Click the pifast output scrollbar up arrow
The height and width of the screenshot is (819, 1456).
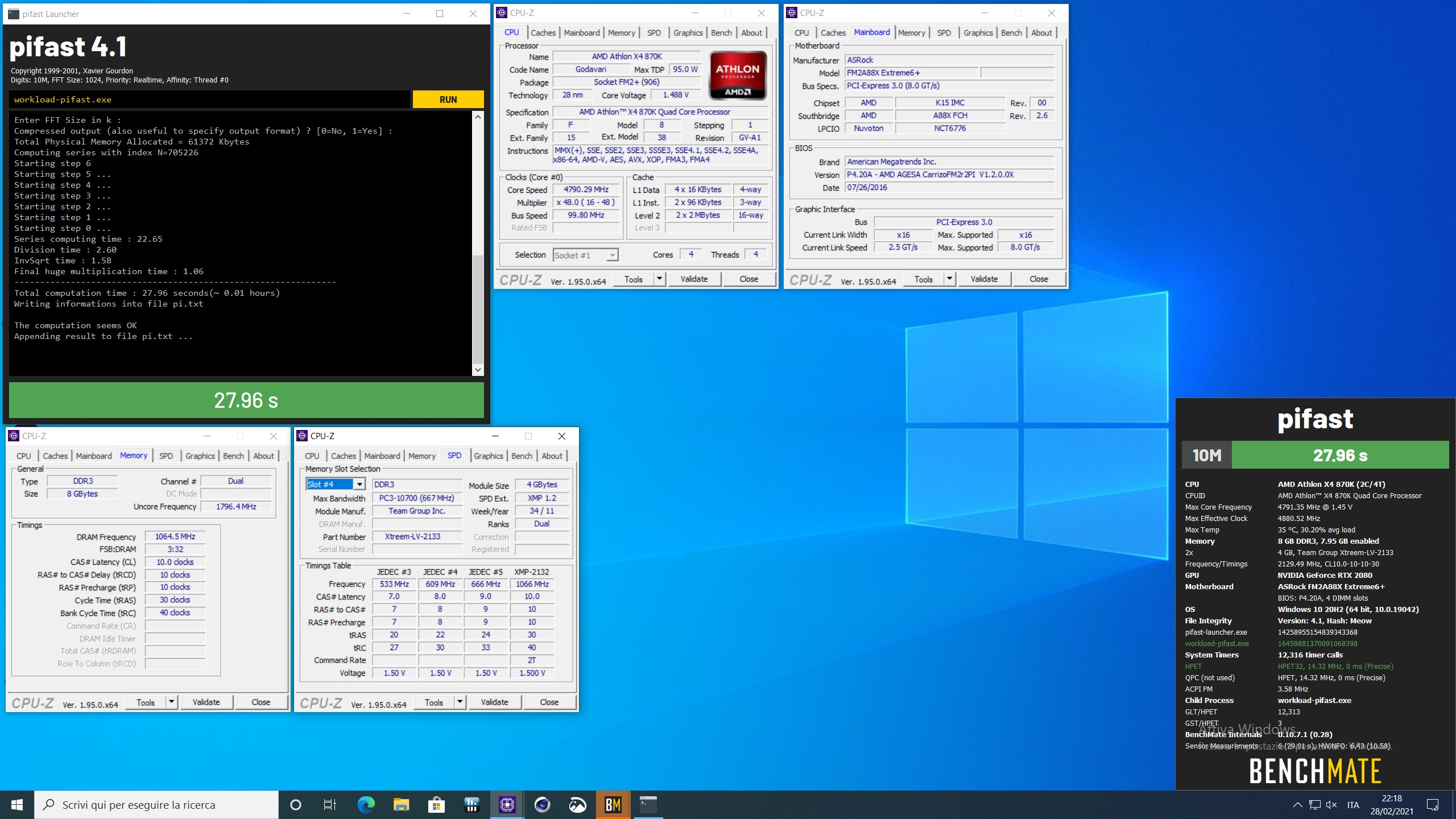click(478, 117)
